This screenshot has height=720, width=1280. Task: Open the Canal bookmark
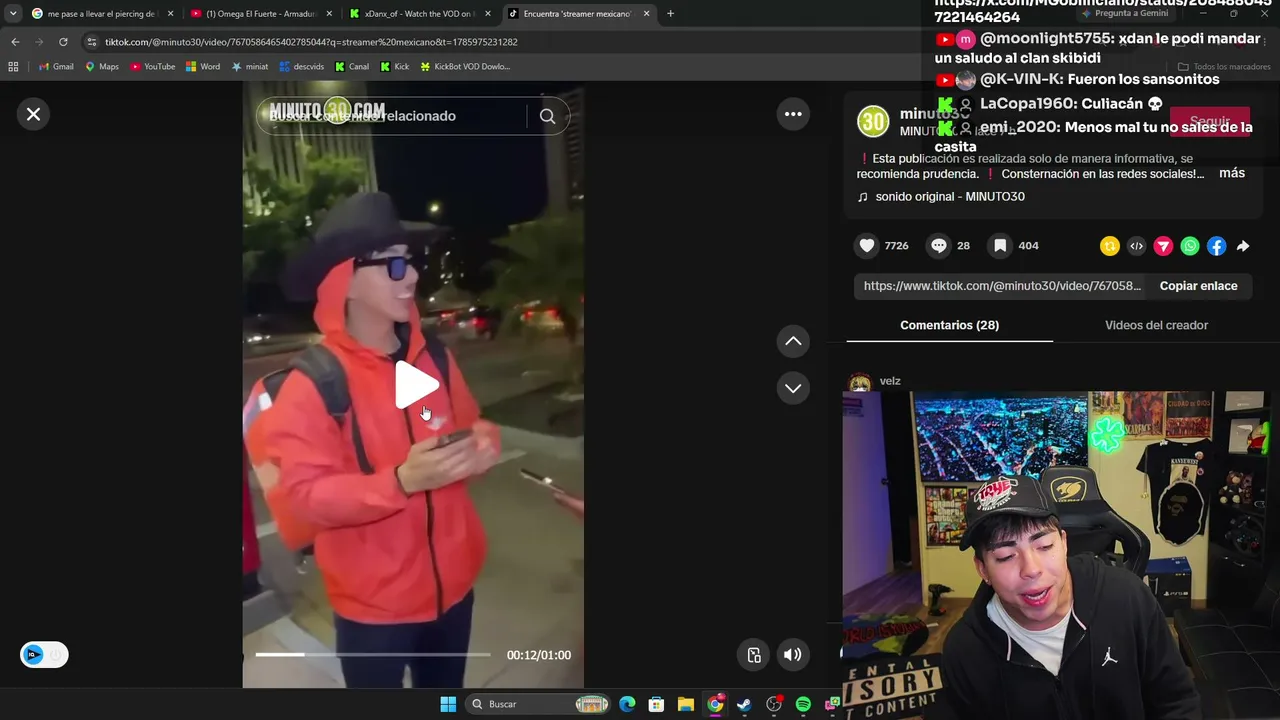(x=352, y=67)
